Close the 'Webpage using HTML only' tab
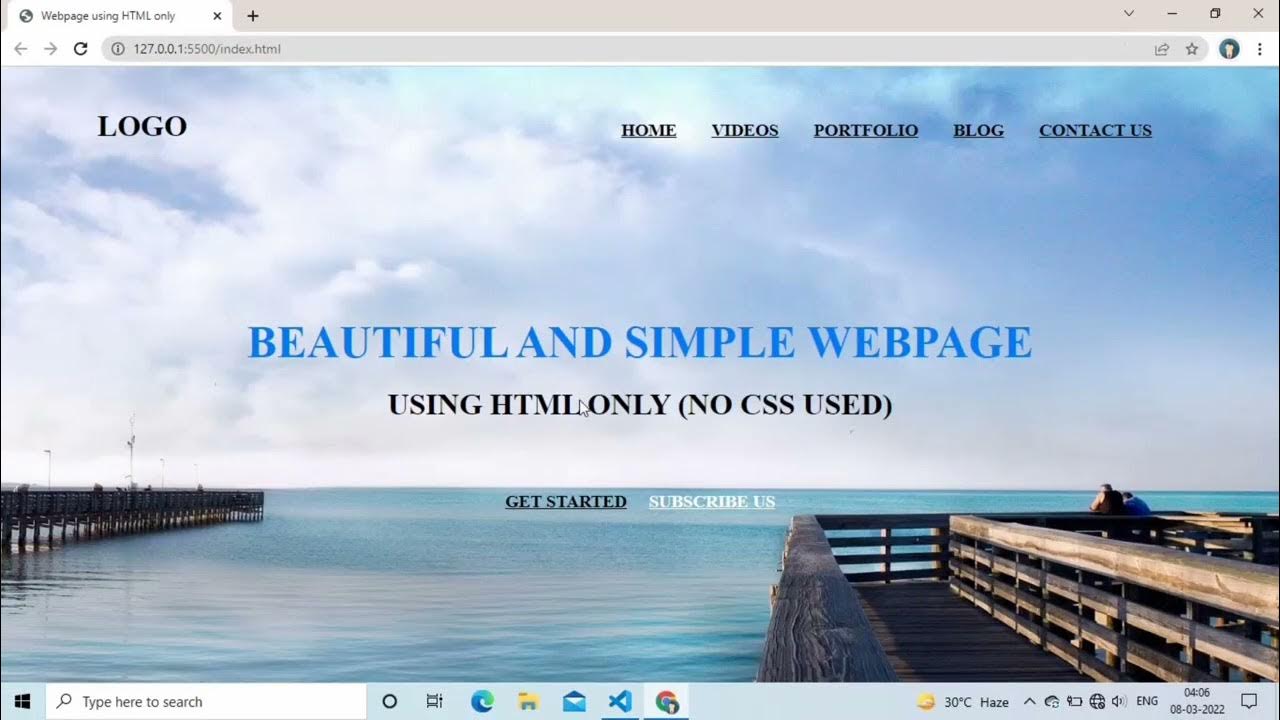Viewport: 1280px width, 720px height. [217, 16]
